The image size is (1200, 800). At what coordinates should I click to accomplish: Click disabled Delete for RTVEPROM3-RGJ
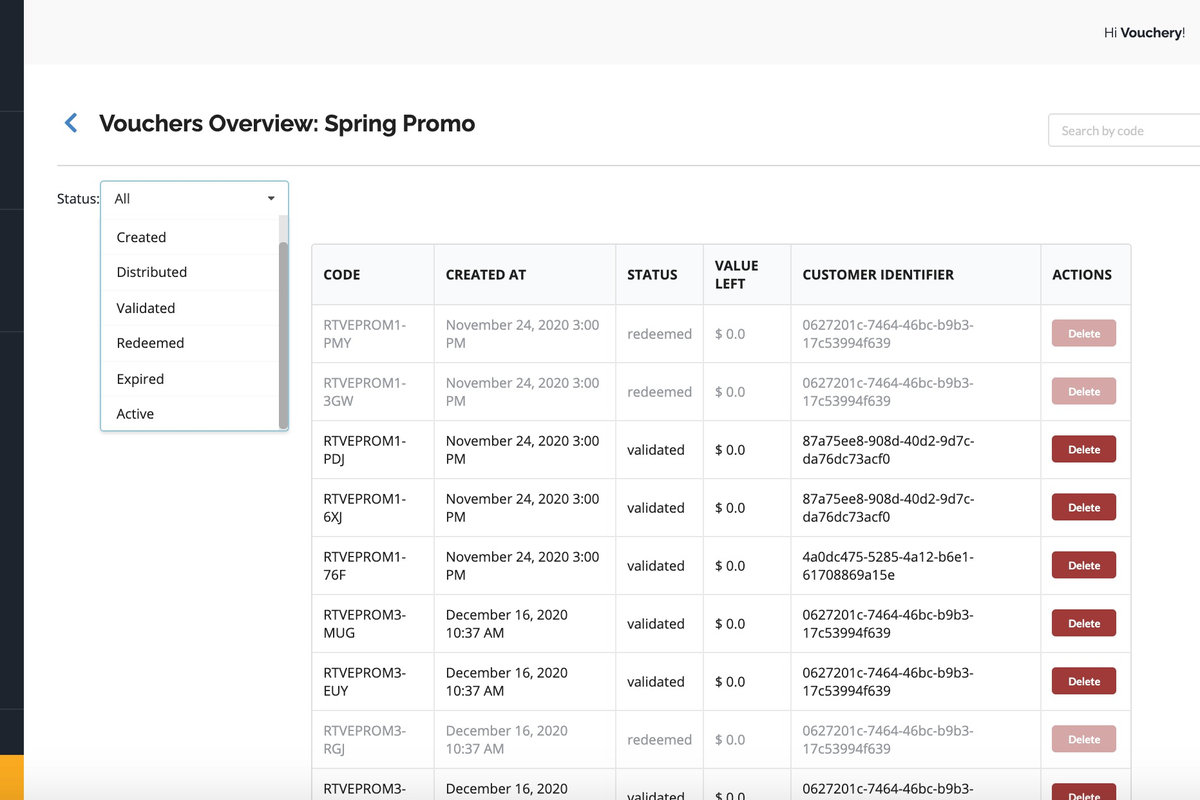1084,740
